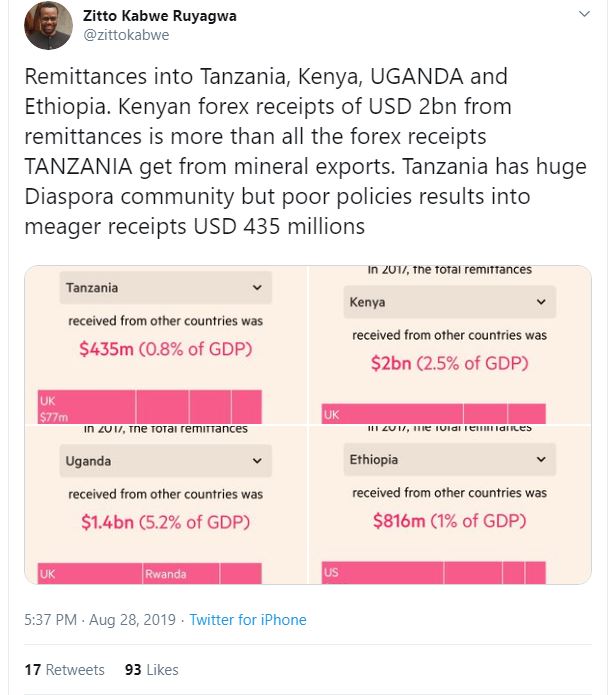Select the Rwanda bar in Uganda chart
This screenshot has width=616, height=695.
tap(181, 574)
